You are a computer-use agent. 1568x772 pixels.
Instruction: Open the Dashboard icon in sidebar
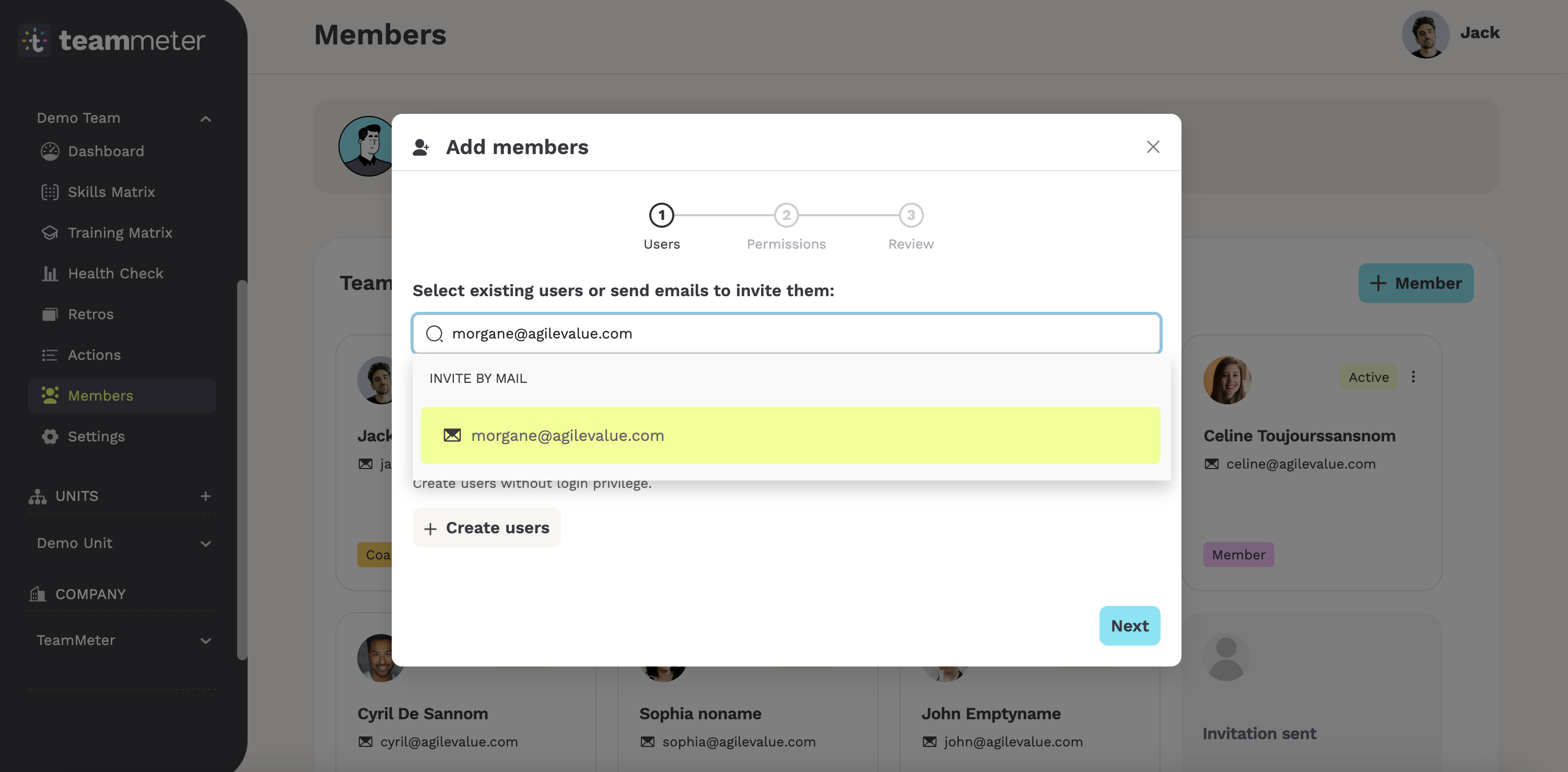(50, 151)
